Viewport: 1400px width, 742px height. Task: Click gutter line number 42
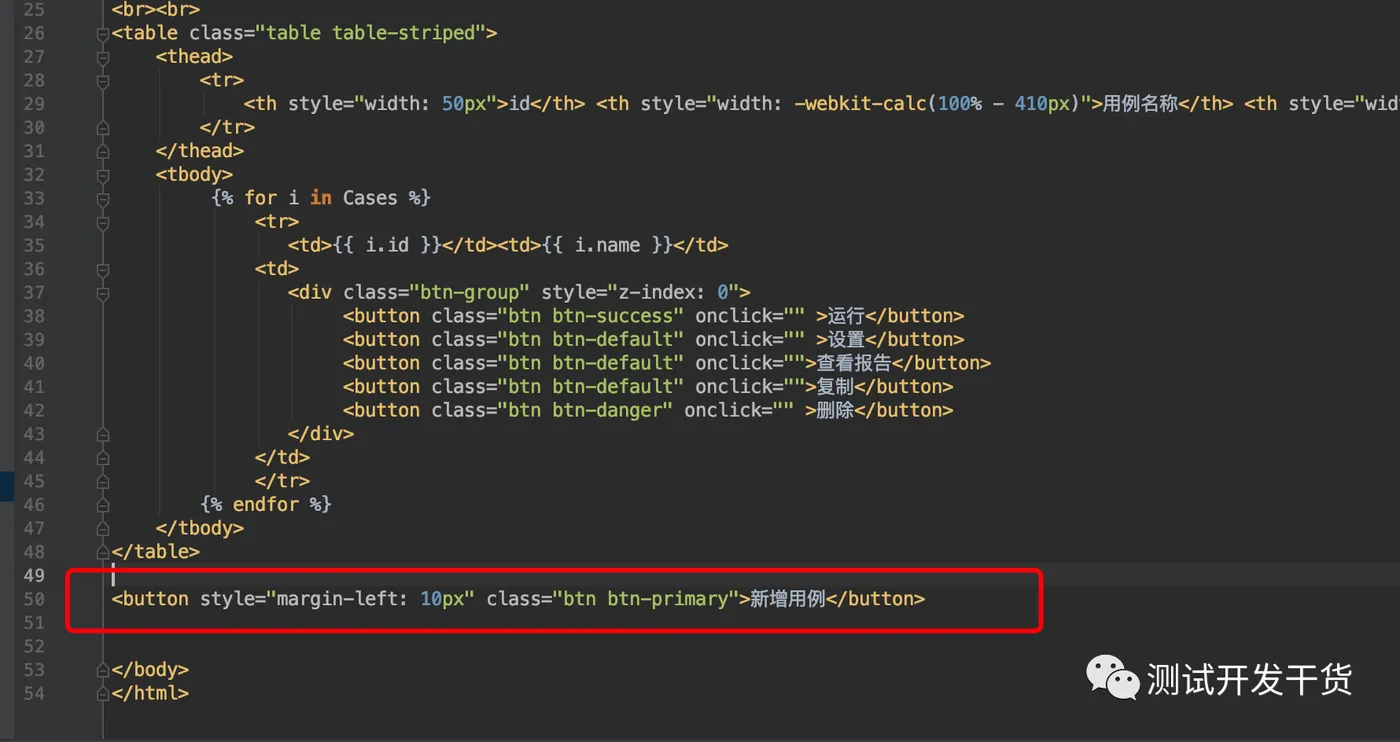[x=34, y=410]
